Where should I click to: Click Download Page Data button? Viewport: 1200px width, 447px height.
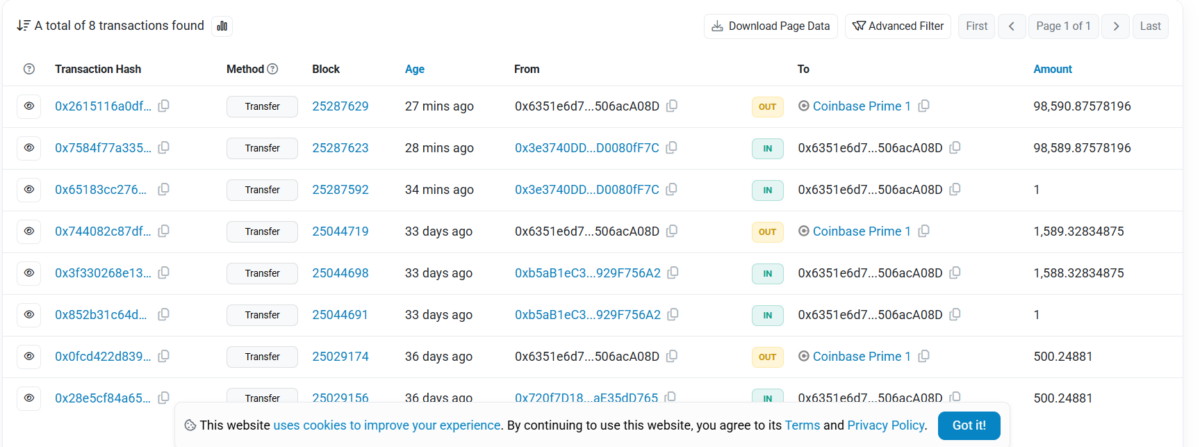(771, 26)
